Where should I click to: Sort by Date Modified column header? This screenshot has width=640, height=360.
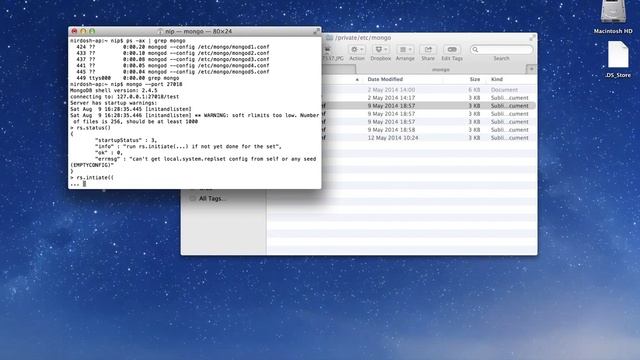click(x=385, y=79)
